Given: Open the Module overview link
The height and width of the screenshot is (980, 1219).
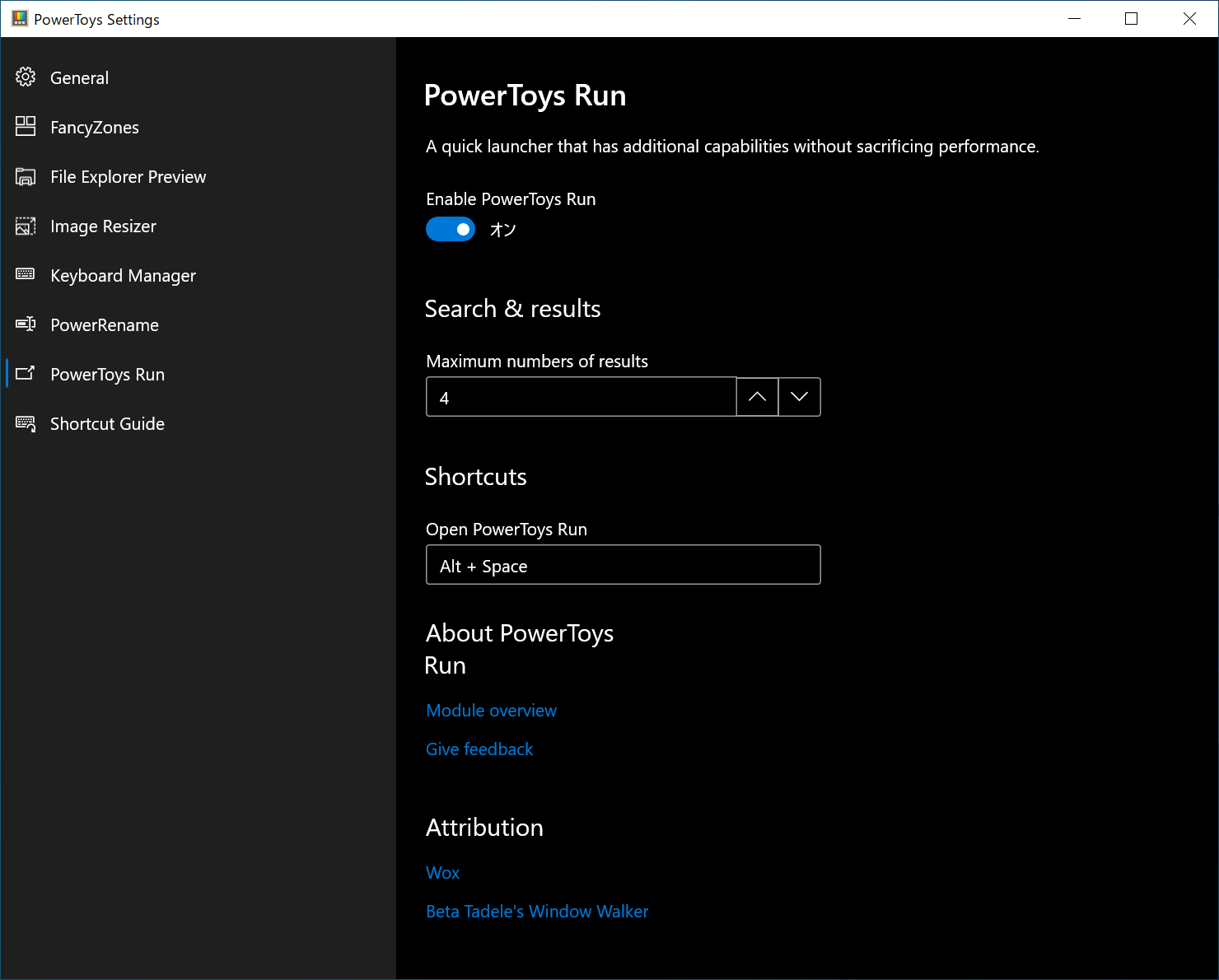Looking at the screenshot, I should [x=491, y=711].
